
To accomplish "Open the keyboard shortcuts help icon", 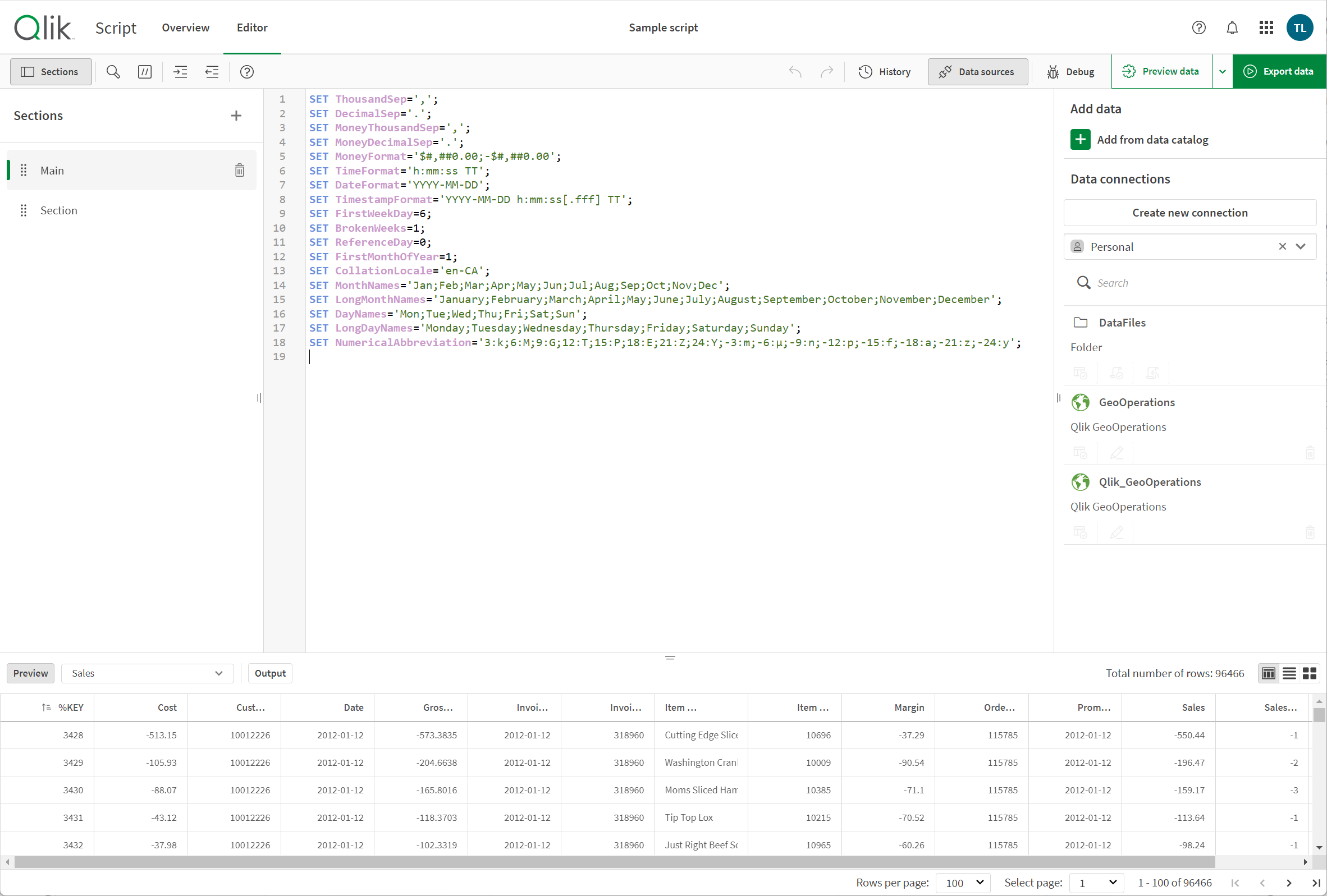I will (x=247, y=71).
